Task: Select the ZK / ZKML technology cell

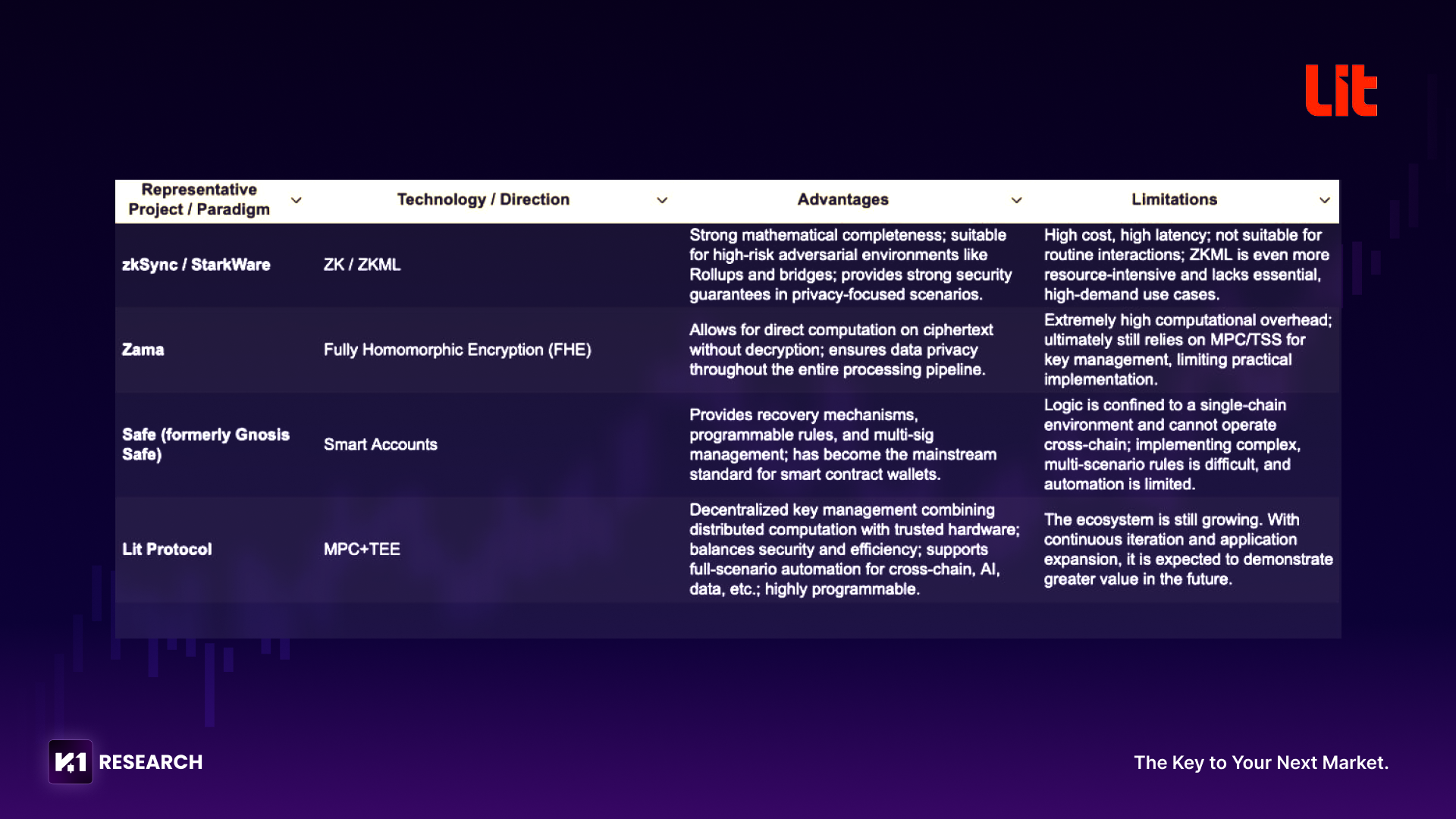Action: (x=362, y=265)
